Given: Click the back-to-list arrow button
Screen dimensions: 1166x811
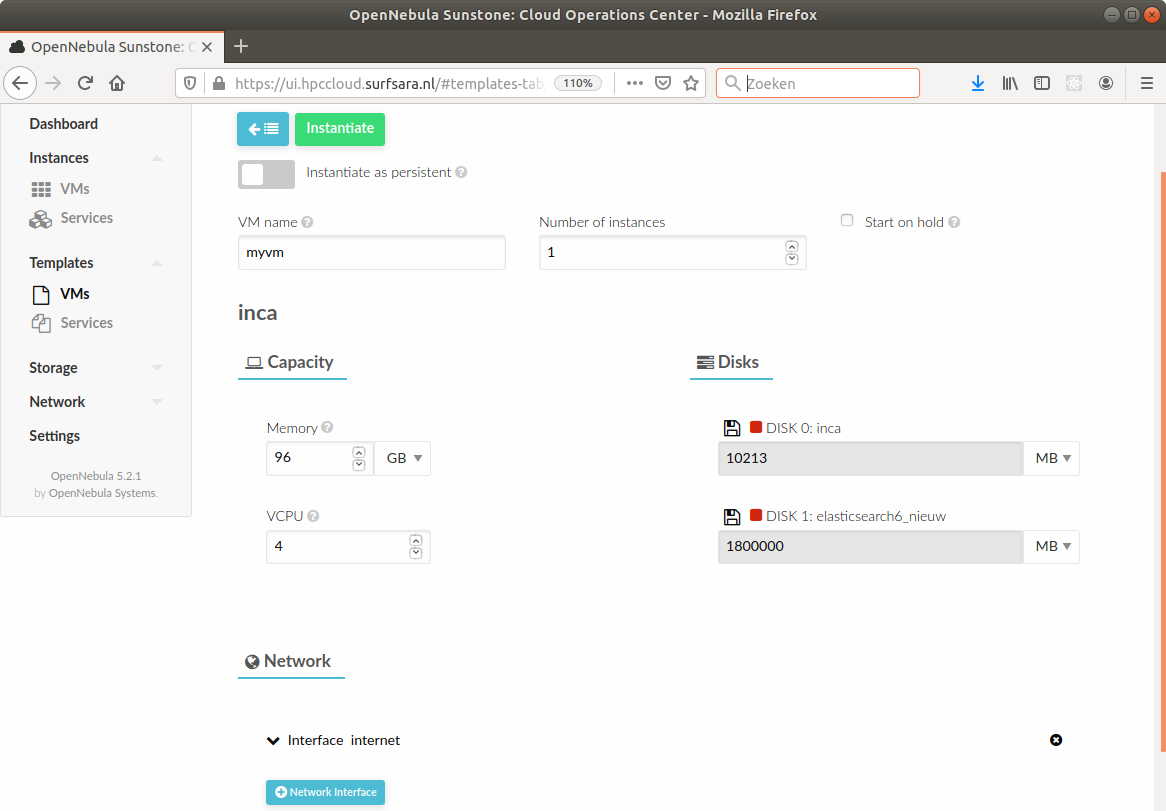Looking at the screenshot, I should point(263,129).
